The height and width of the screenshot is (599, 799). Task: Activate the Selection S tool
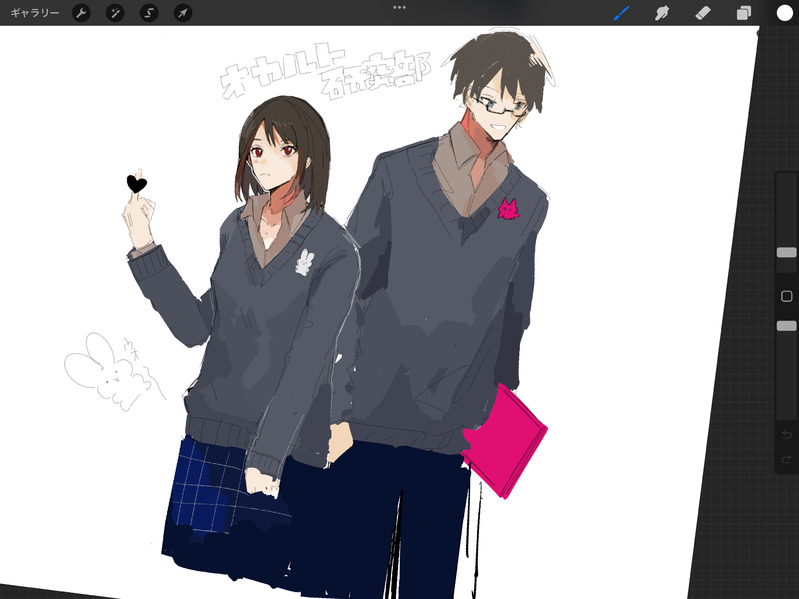click(x=149, y=13)
